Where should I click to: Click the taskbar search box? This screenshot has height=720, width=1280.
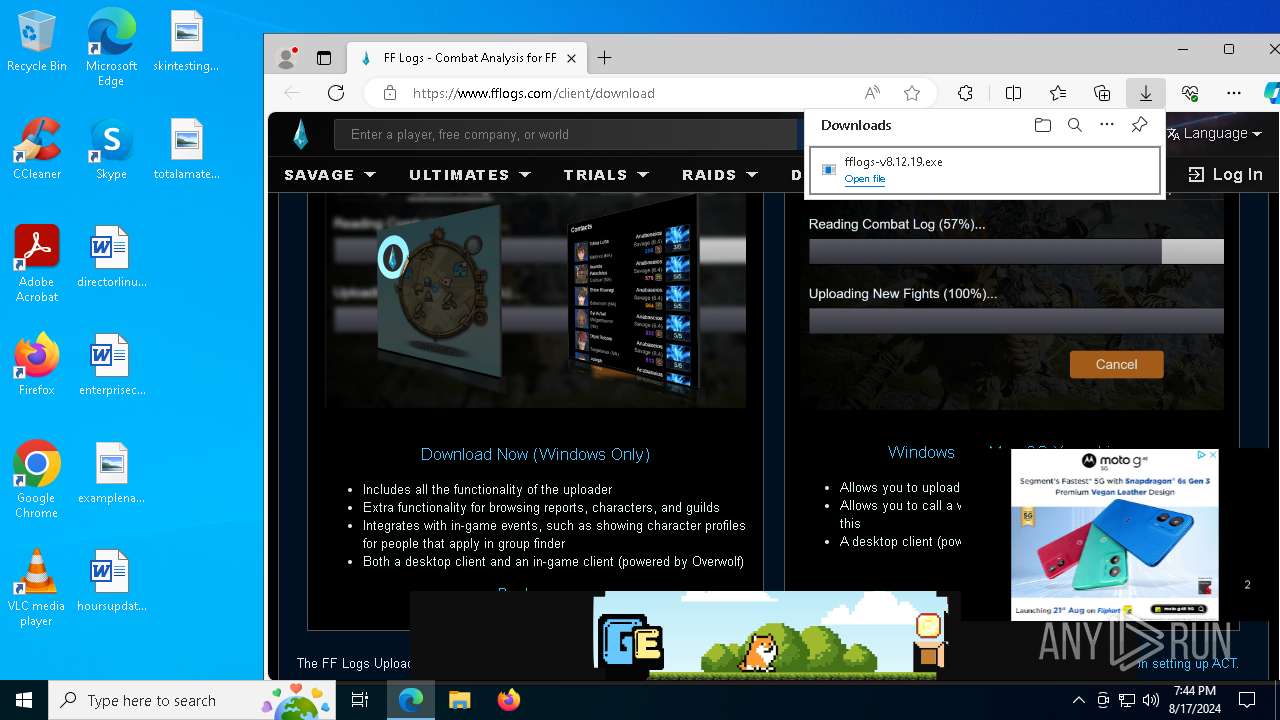click(193, 700)
